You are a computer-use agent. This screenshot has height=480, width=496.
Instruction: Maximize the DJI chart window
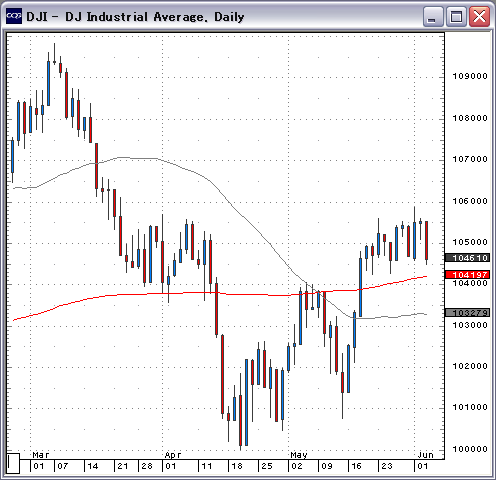click(x=456, y=16)
